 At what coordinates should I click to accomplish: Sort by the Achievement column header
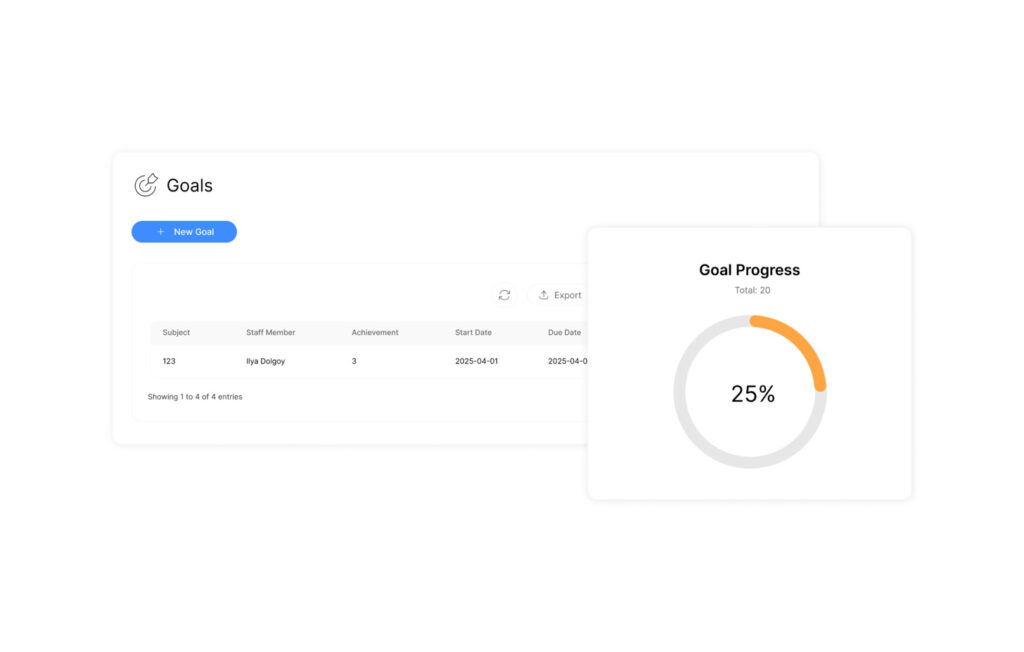(375, 332)
